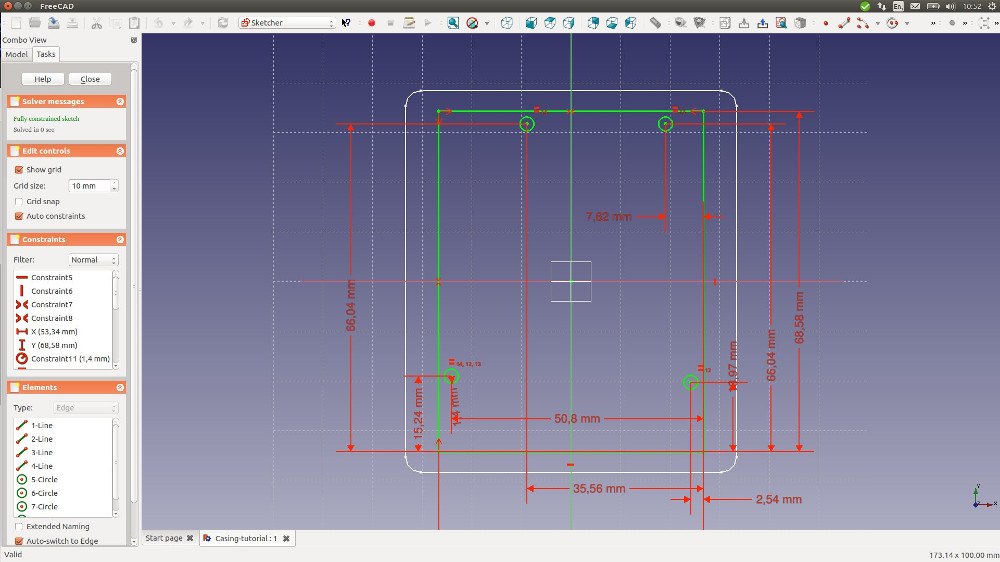This screenshot has width=1000, height=562.
Task: Open the Draw style dropdown arrow
Action: click(487, 23)
